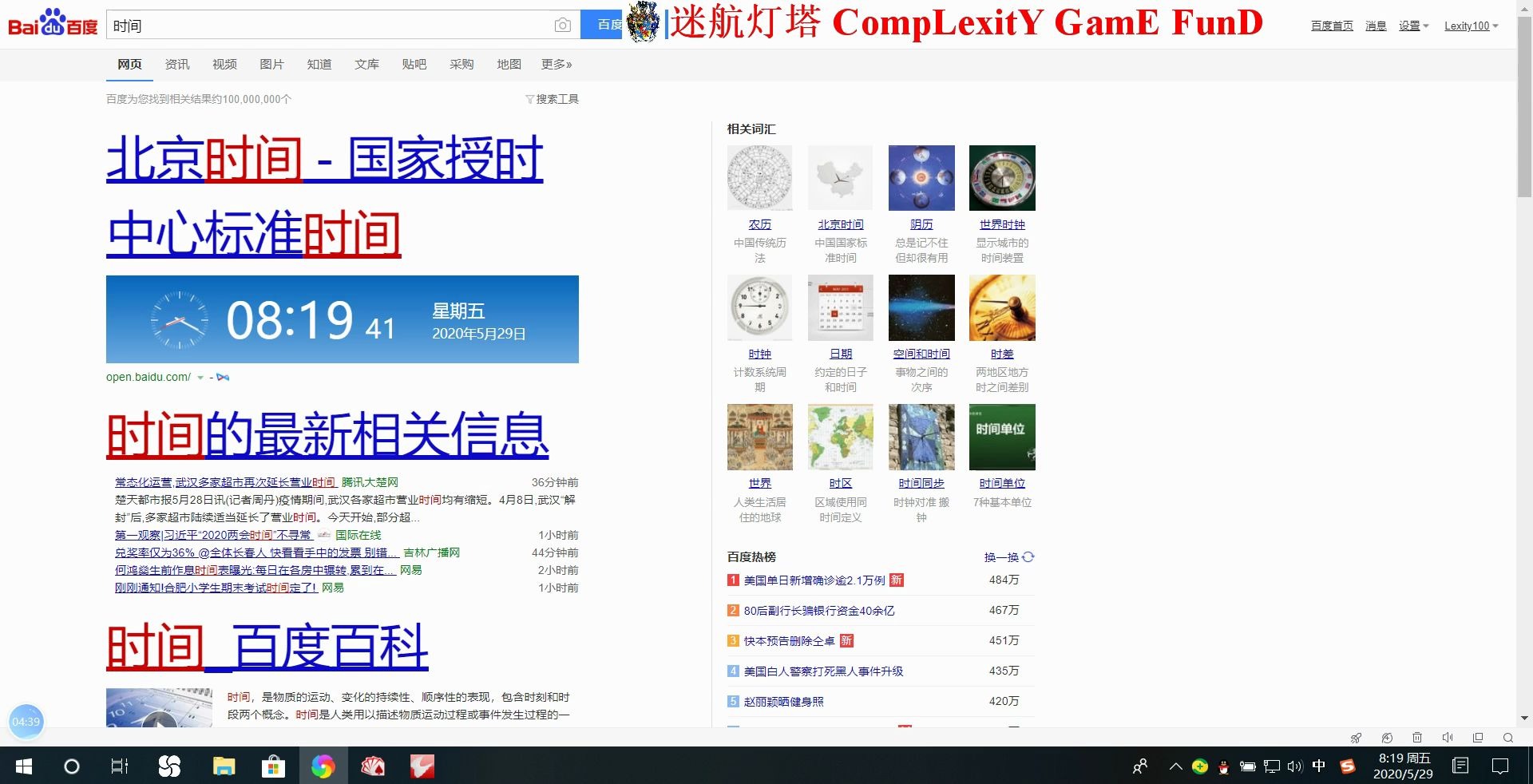Open the 日期 related term link
Viewport: 1533px width, 784px height.
tap(841, 354)
